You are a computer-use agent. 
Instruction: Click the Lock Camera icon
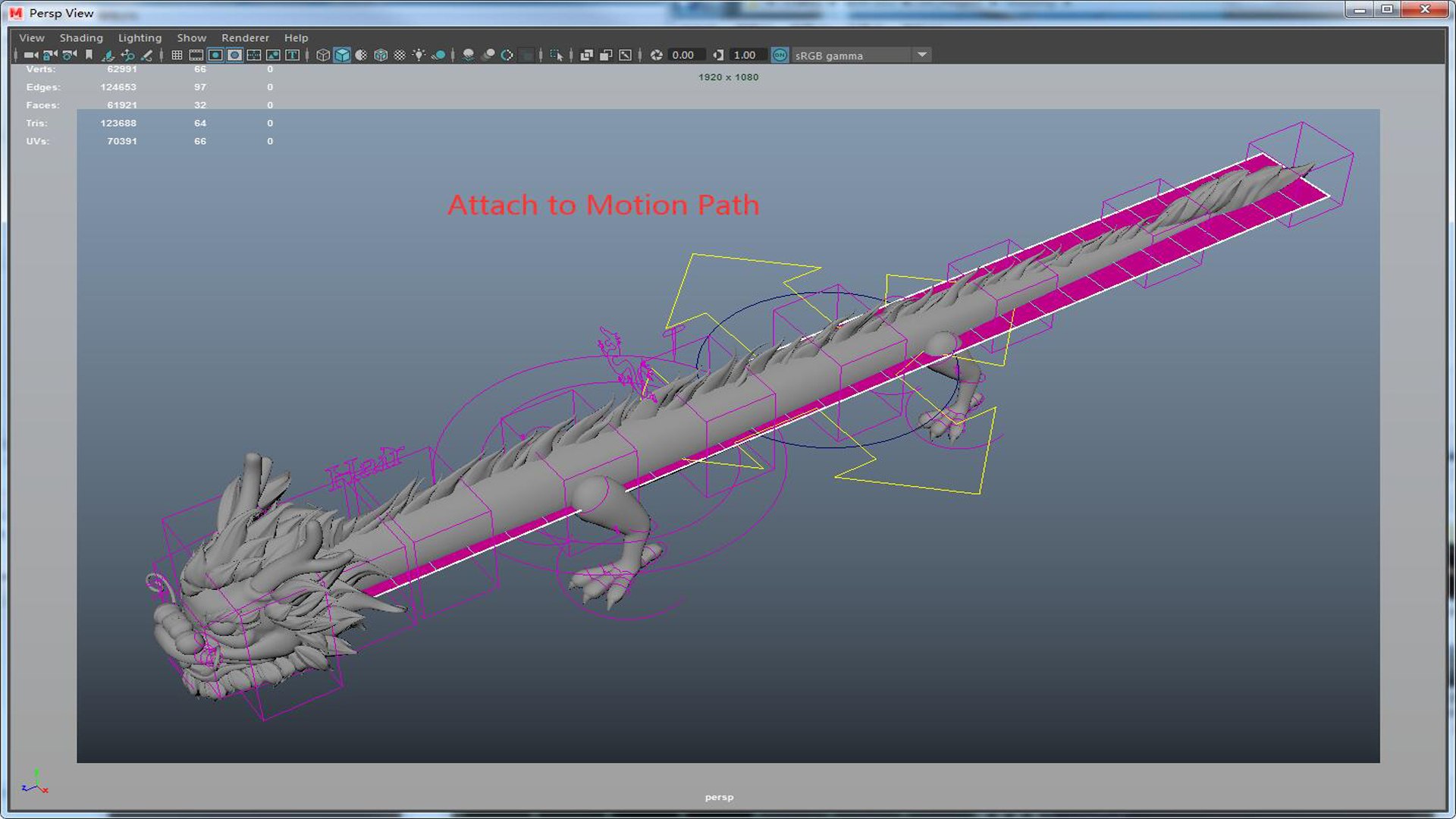(50, 55)
